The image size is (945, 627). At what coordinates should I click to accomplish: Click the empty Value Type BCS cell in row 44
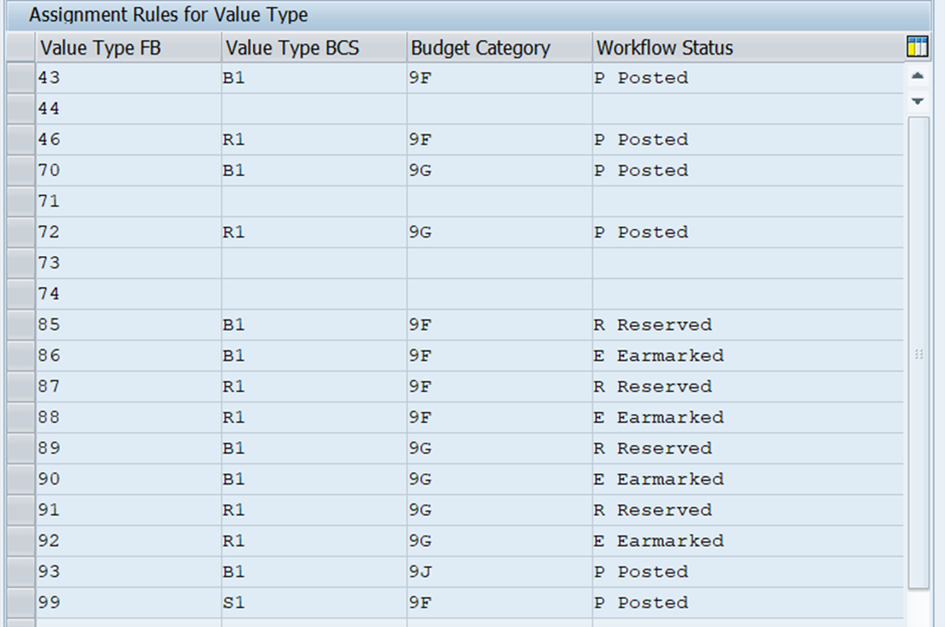313,109
